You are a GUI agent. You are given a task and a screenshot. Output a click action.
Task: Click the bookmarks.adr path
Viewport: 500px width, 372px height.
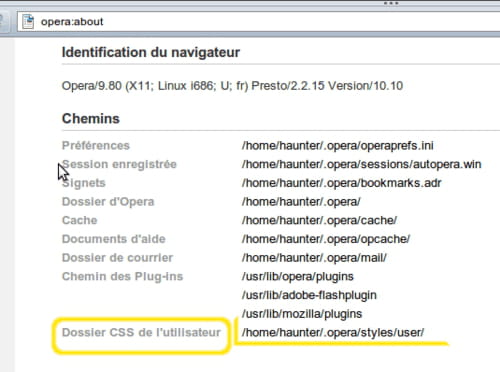pos(342,183)
